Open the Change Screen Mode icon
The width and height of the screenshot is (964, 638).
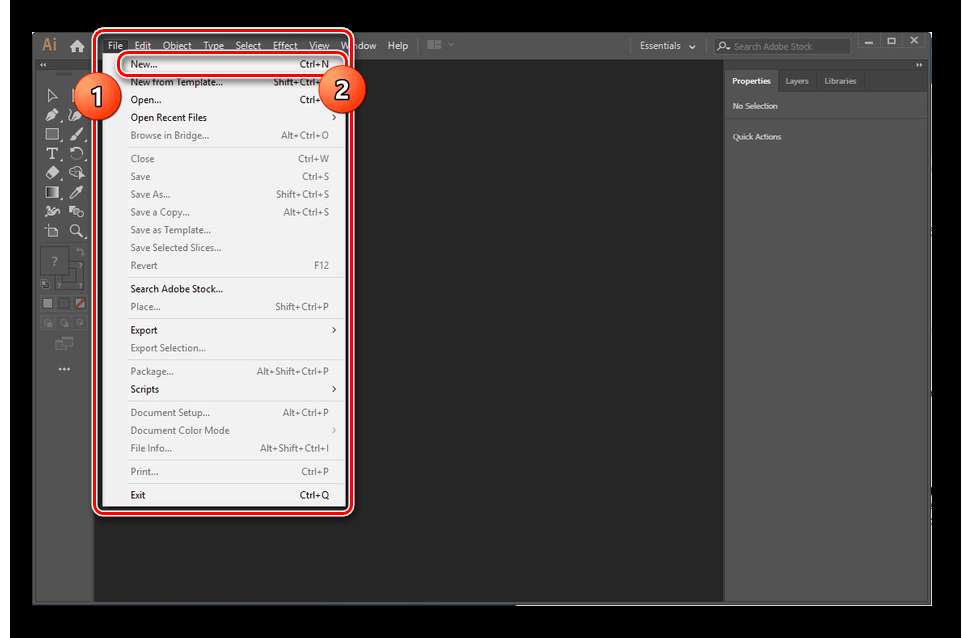tap(64, 344)
